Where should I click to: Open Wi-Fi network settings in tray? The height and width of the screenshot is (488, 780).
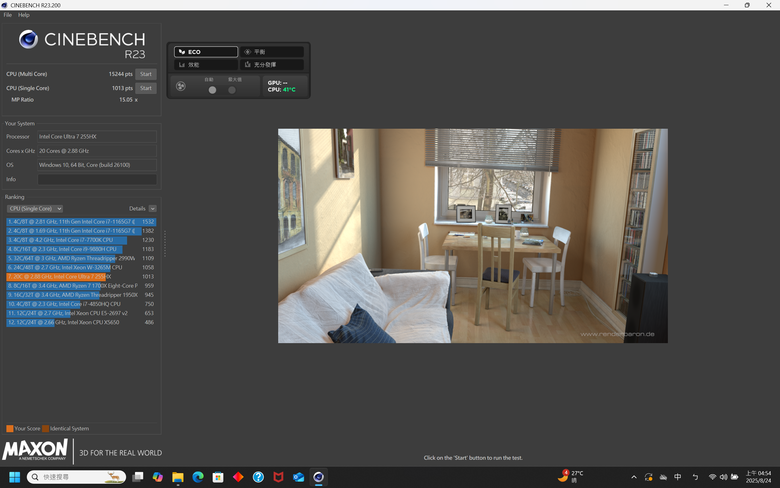712,478
